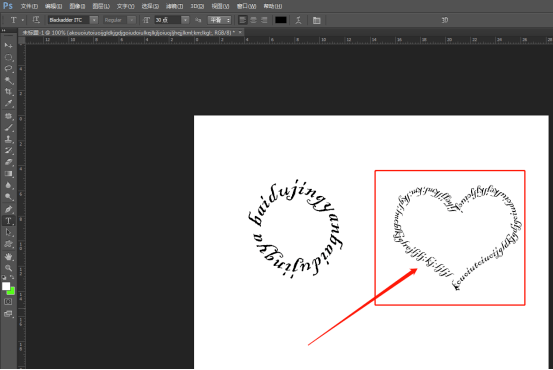Select the Move tool
This screenshot has height=370, width=553.
tap(8, 46)
